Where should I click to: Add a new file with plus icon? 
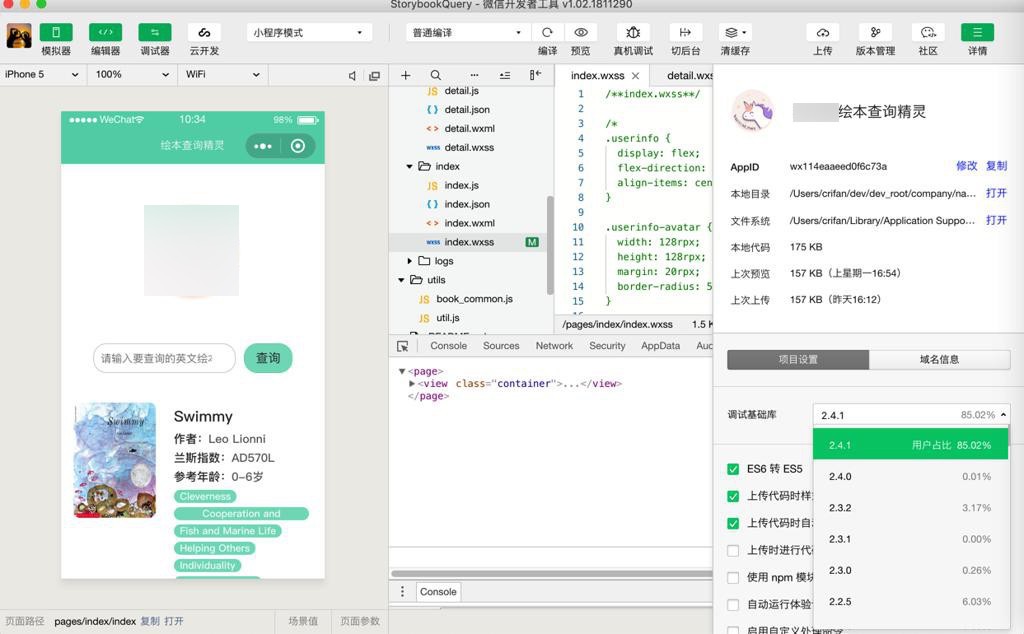[x=406, y=75]
